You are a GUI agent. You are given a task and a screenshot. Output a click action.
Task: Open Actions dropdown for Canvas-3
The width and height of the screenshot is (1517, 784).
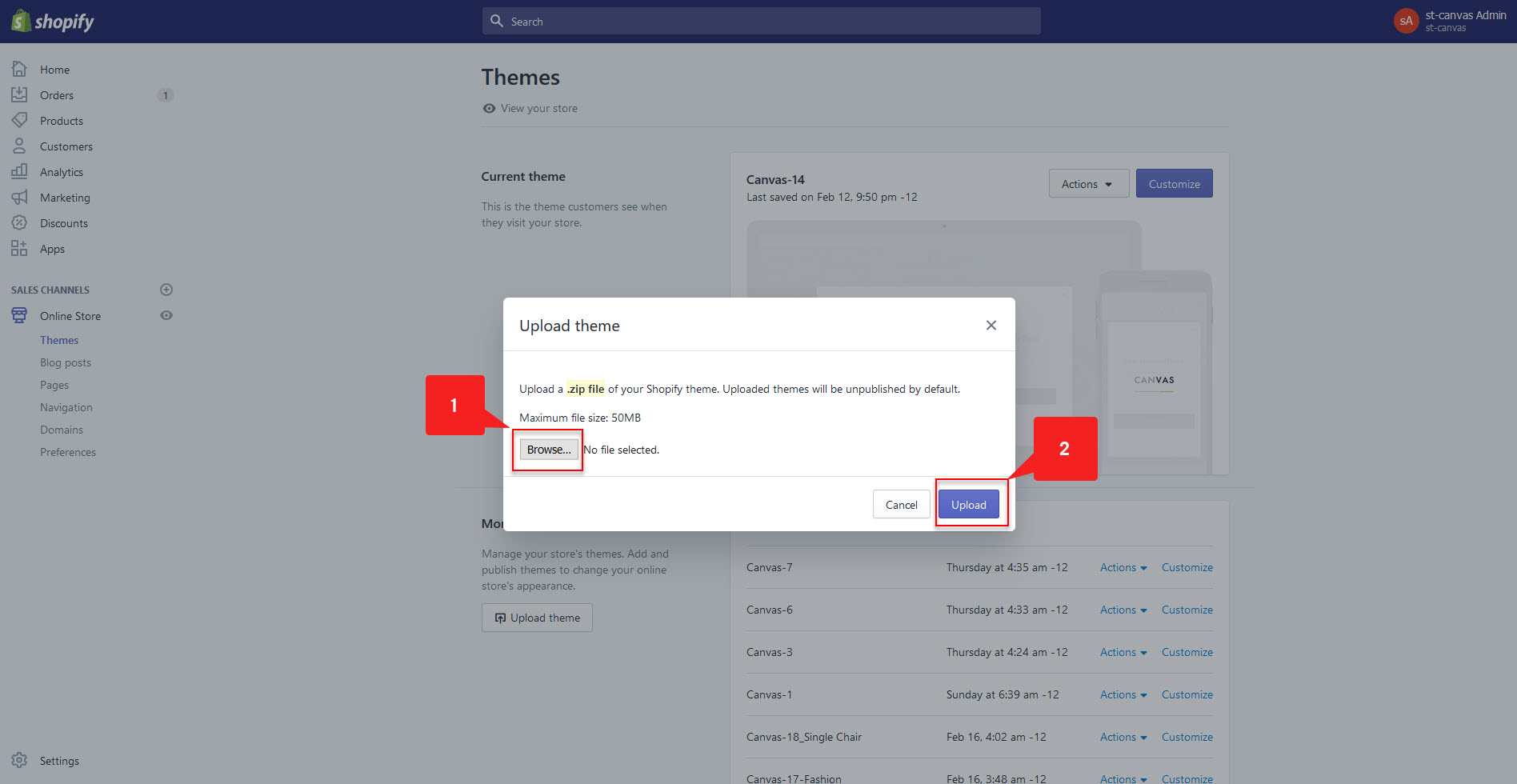[x=1123, y=652]
